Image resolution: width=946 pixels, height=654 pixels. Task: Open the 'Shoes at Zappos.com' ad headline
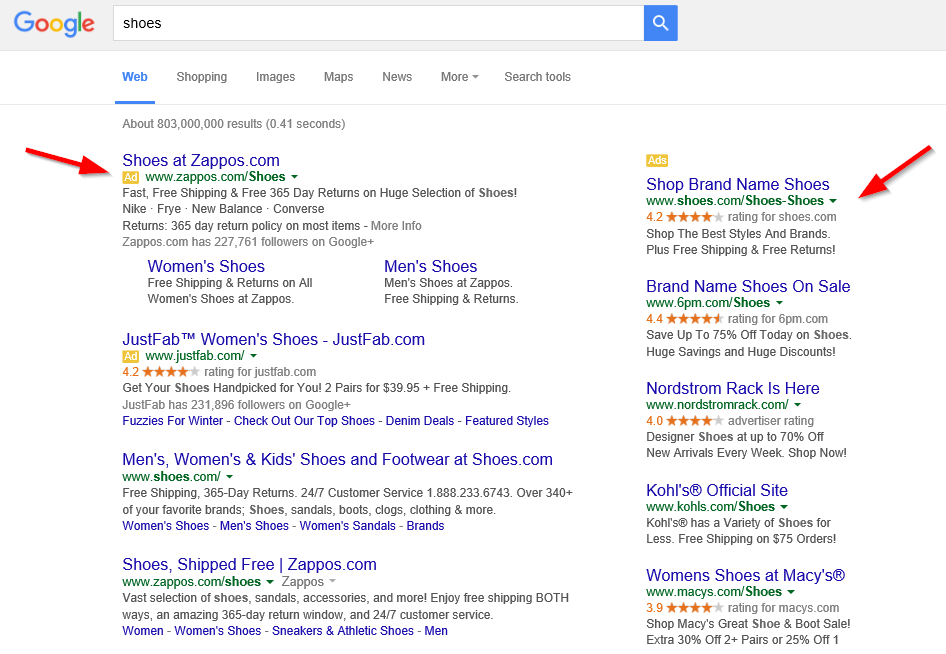click(201, 160)
